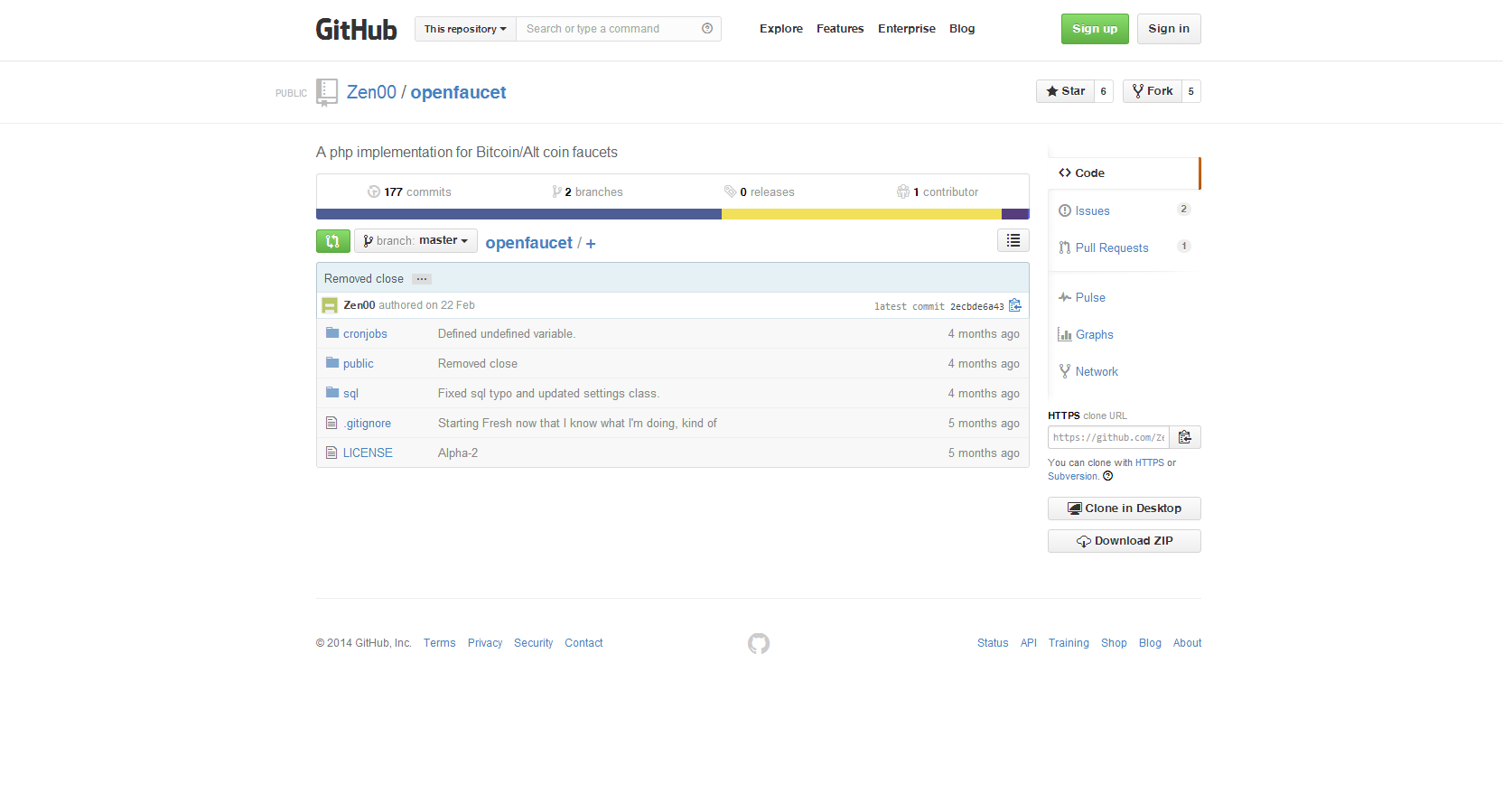Open the Network tab
The height and width of the screenshot is (812, 1503).
pyautogui.click(x=1124, y=371)
